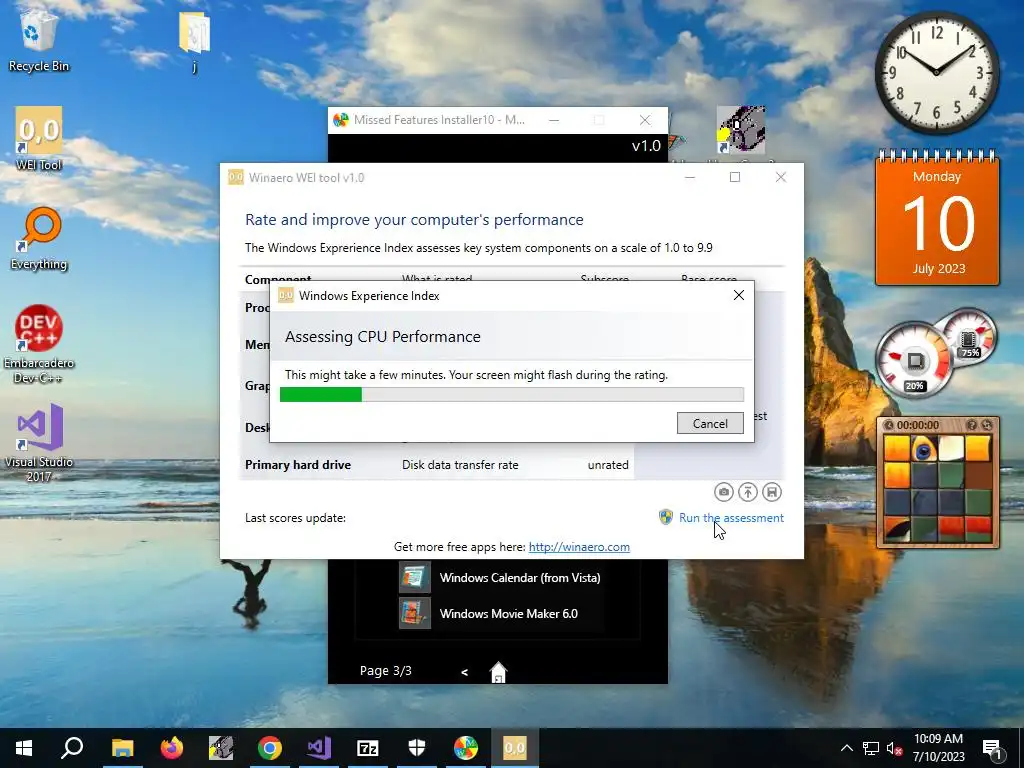
Task: Switch to Missed Features Installer taskbar button
Action: [466, 748]
